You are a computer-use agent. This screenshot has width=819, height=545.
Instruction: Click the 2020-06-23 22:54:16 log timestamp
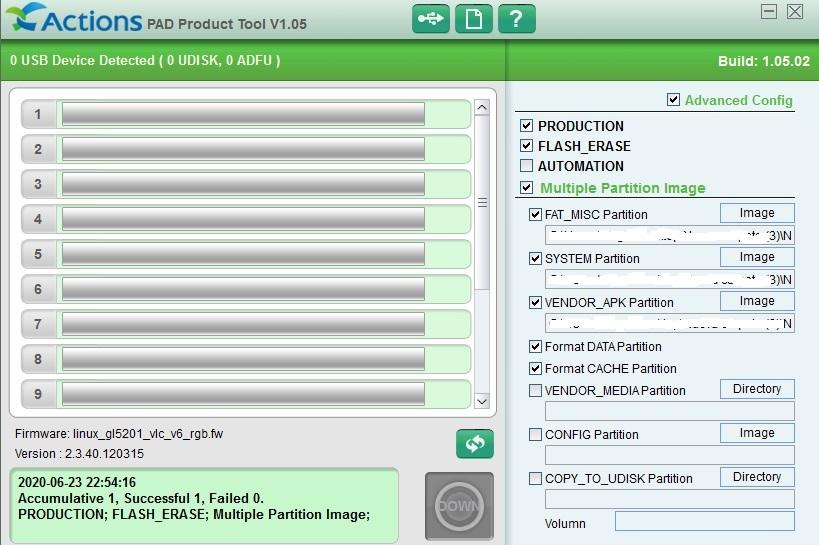(x=77, y=482)
